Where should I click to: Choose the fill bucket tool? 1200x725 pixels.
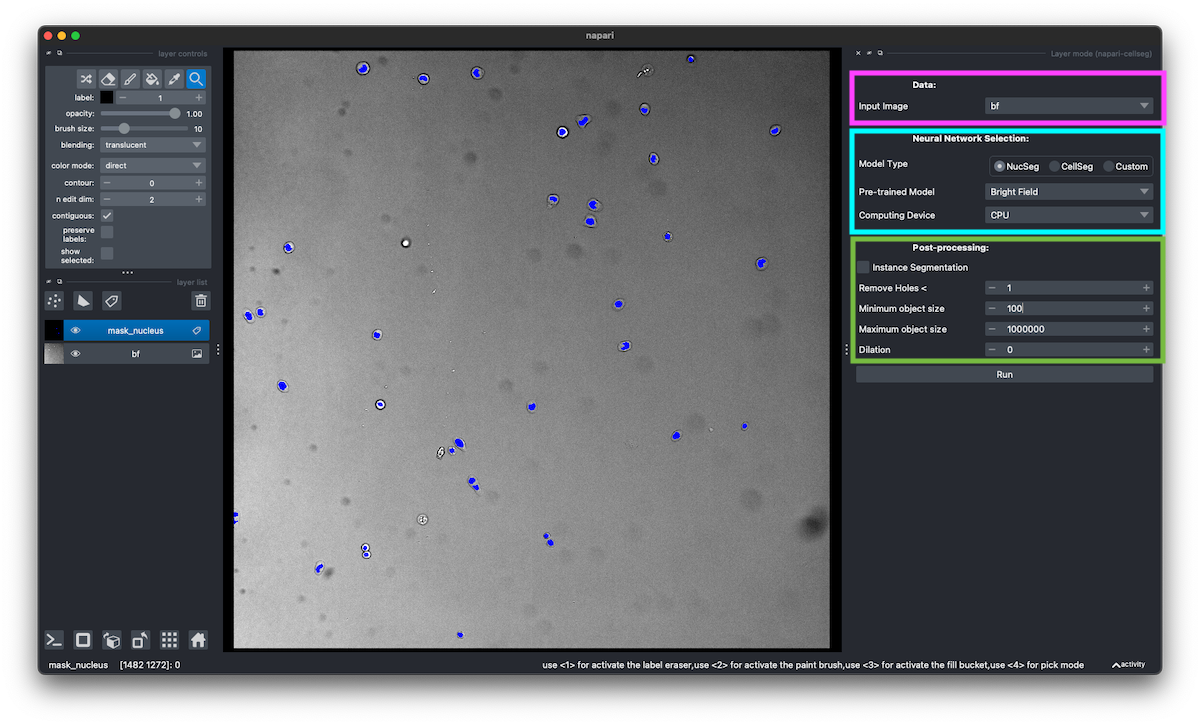[152, 78]
